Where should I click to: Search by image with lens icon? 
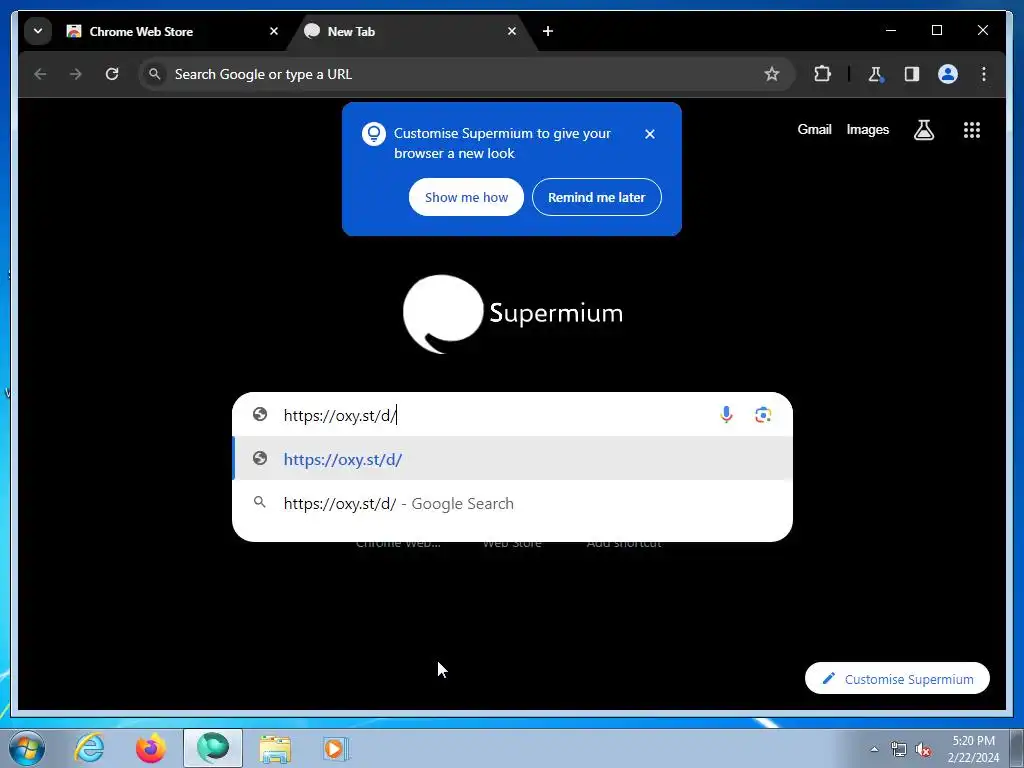[x=763, y=415]
